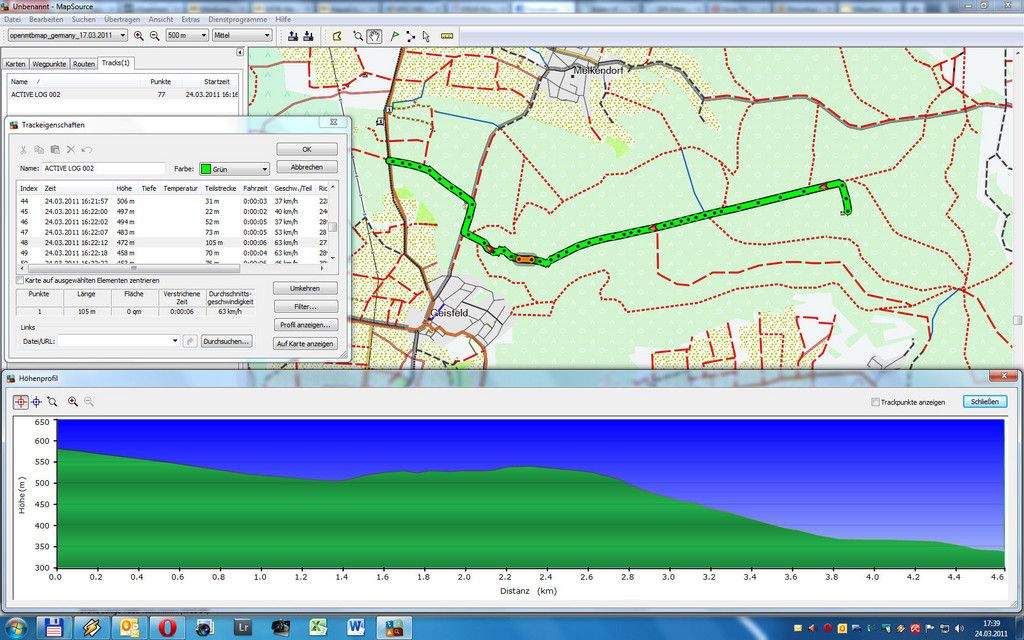Open Lightroom from the taskbar

(x=243, y=628)
